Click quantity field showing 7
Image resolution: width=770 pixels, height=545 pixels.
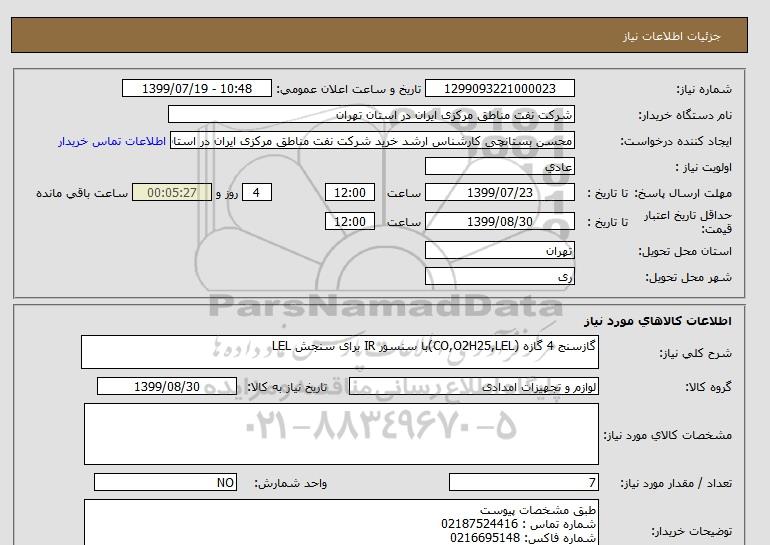pyautogui.click(x=524, y=482)
